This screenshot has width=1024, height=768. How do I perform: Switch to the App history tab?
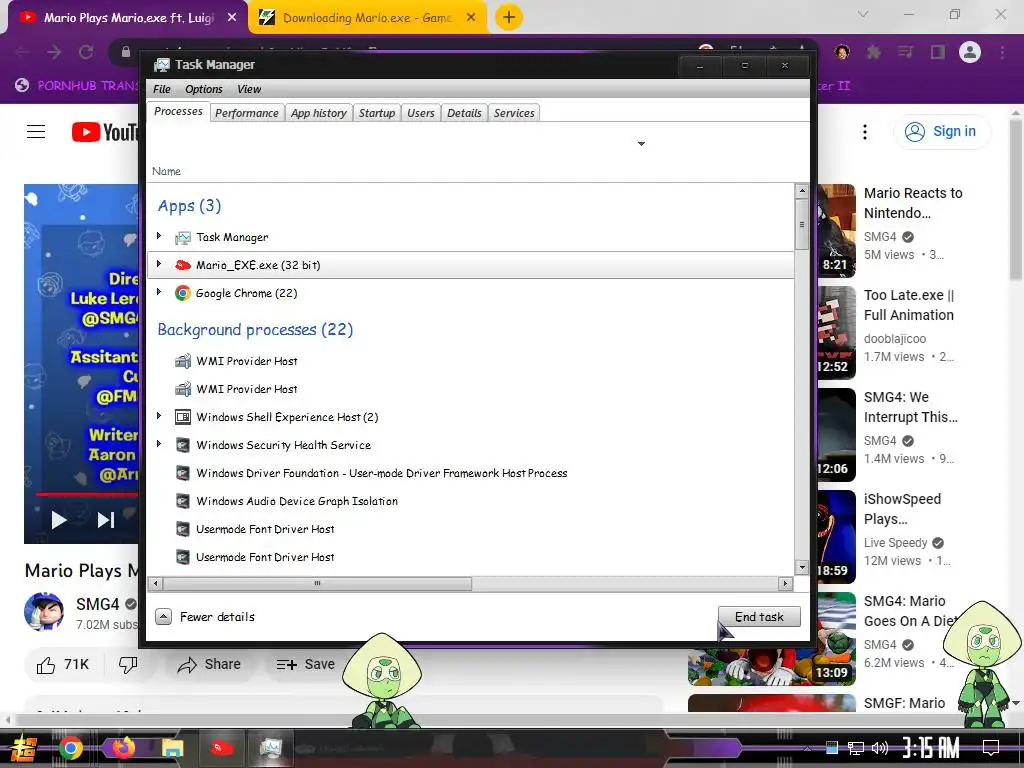[x=319, y=113]
